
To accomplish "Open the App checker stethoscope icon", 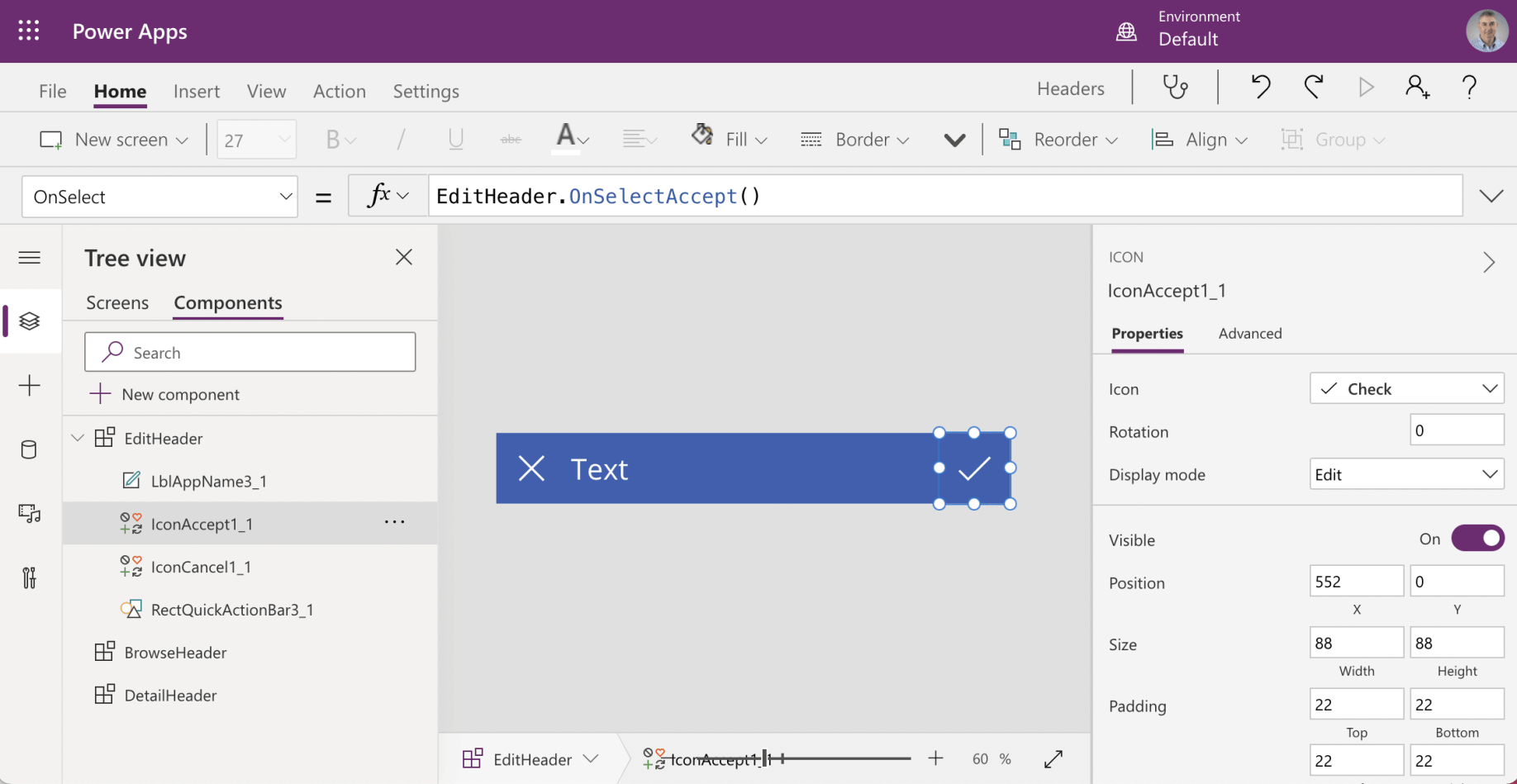I will pyautogui.click(x=1175, y=88).
